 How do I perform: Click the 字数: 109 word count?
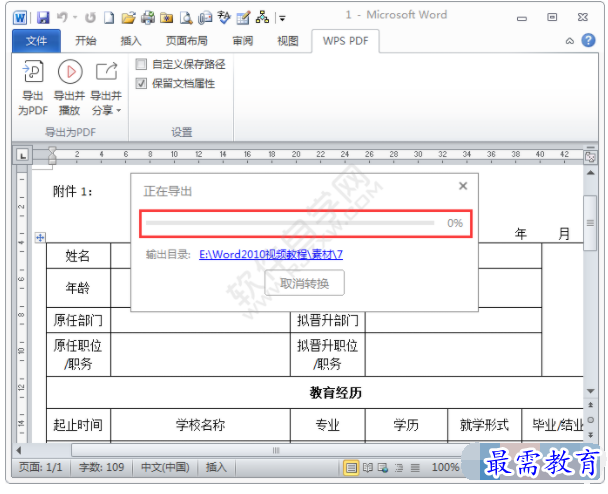pos(102,467)
